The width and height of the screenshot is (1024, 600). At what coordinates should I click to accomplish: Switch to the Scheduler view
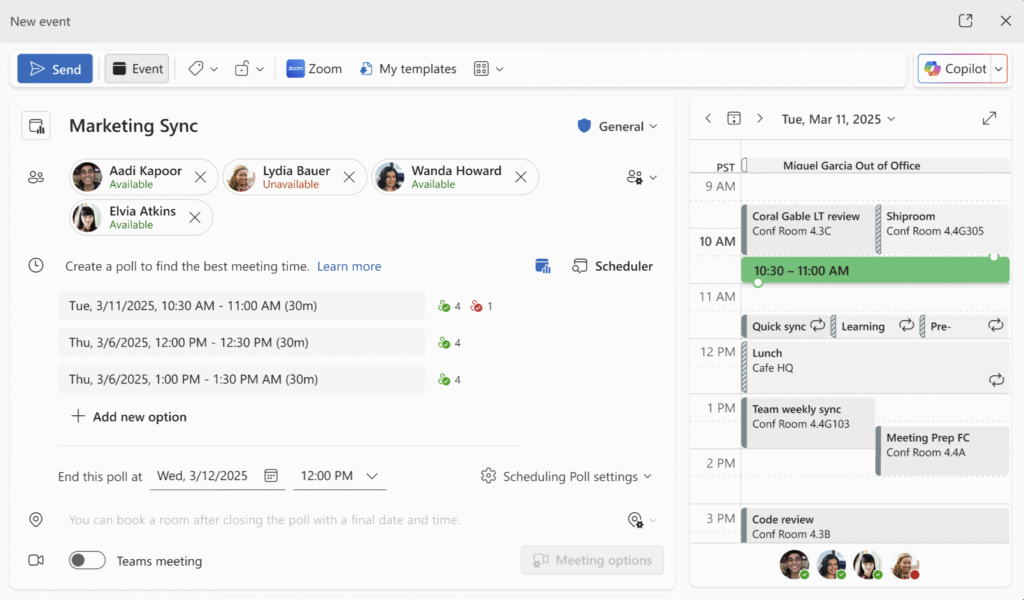612,266
